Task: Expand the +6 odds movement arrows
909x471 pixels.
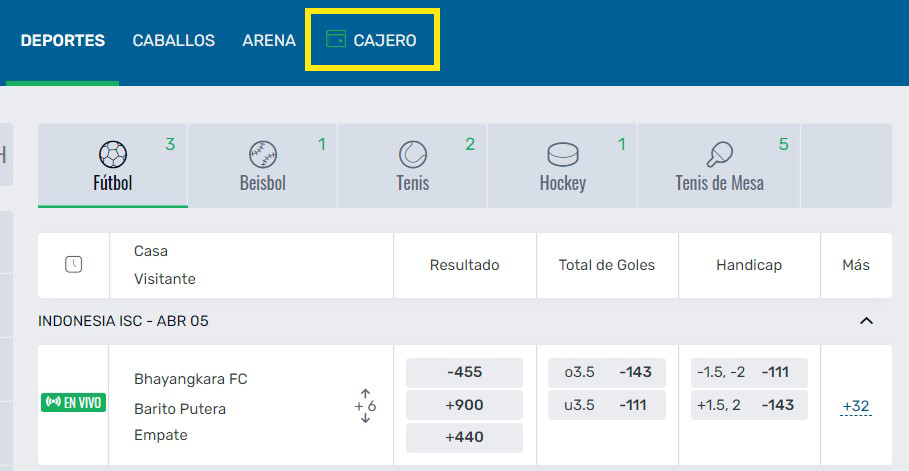Action: coord(365,406)
